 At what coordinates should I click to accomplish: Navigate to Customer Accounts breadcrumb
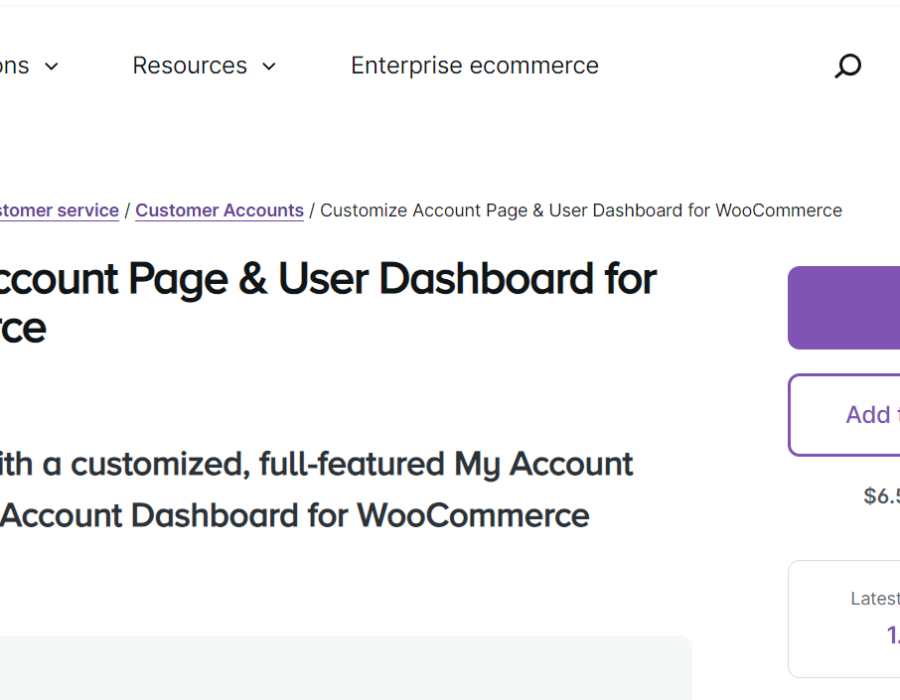[x=219, y=211]
